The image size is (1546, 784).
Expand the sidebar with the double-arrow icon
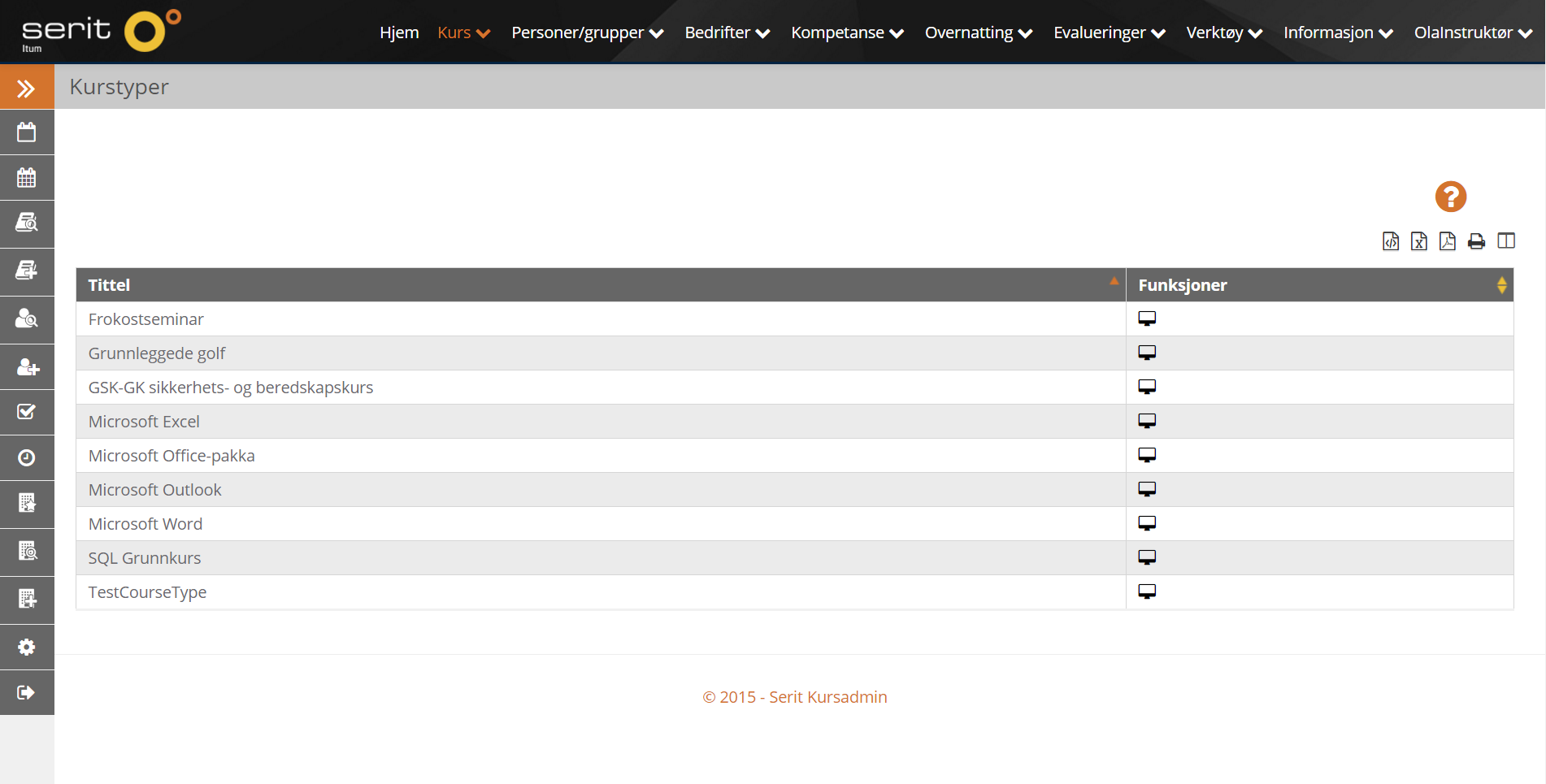[27, 88]
